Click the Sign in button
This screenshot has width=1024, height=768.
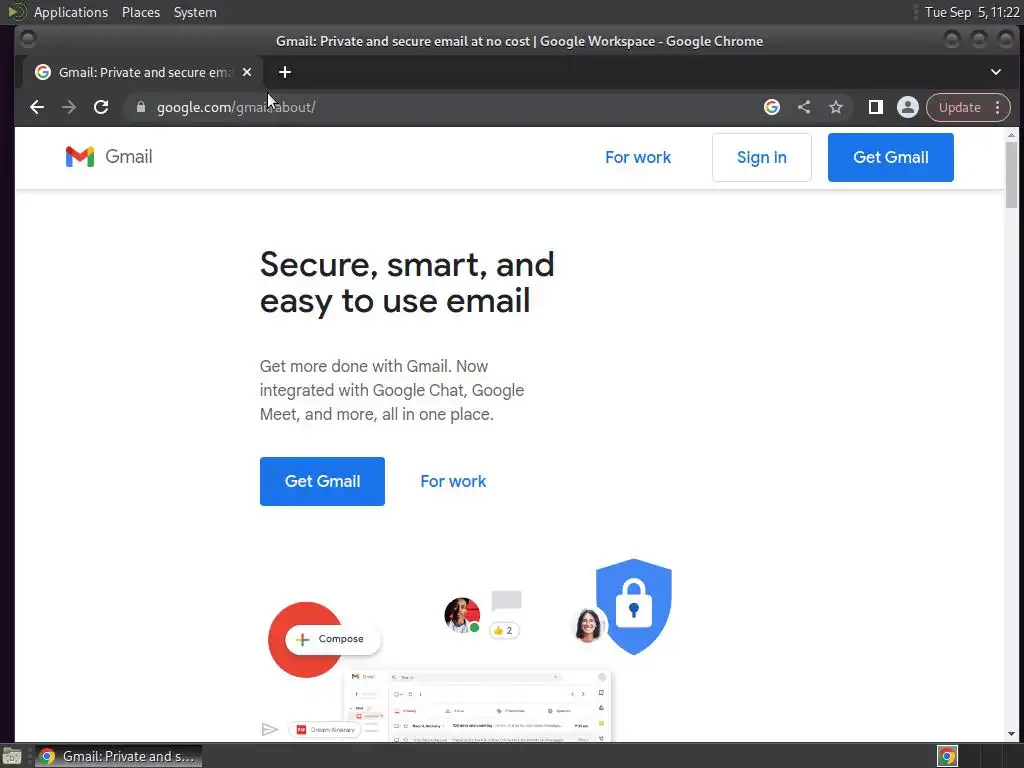coord(761,157)
